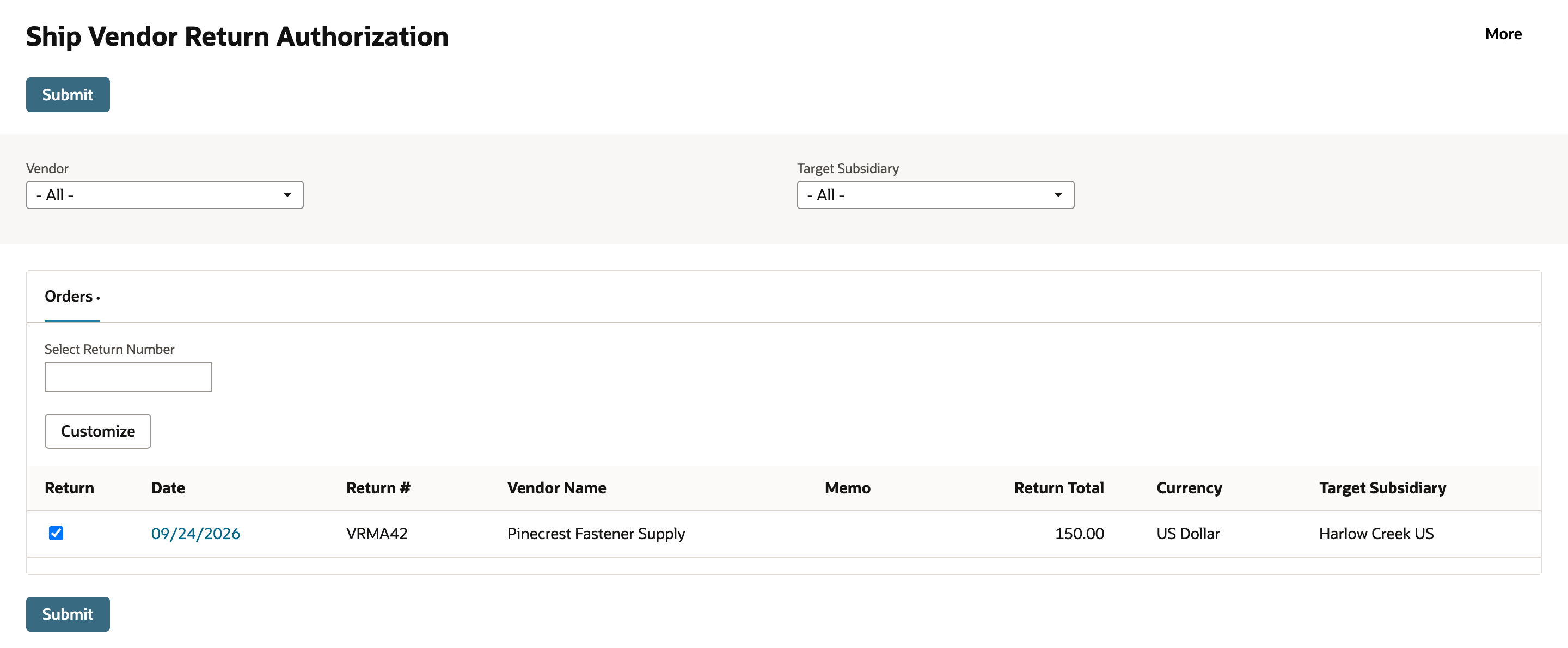Click the Customize button
Viewport: 1568px width, 648px height.
[x=97, y=431]
